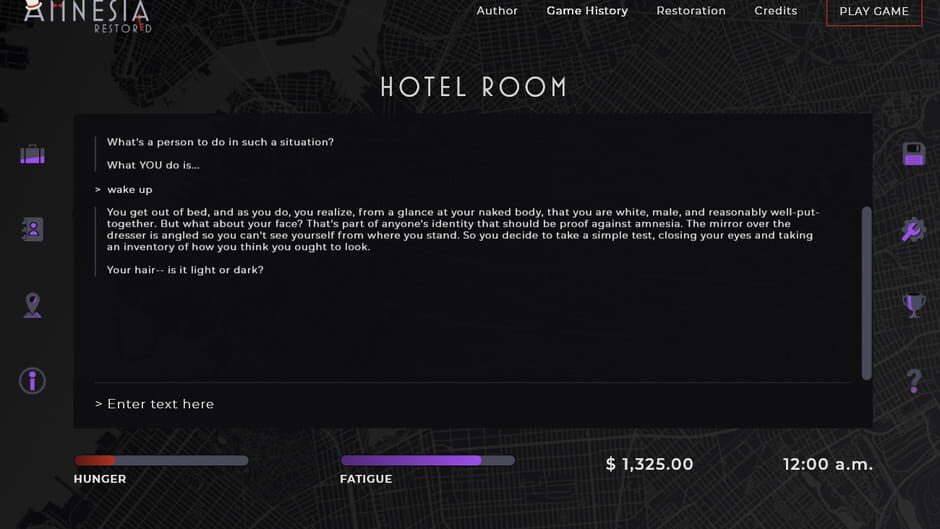Click the purple fatigue meter bar

coord(427,461)
